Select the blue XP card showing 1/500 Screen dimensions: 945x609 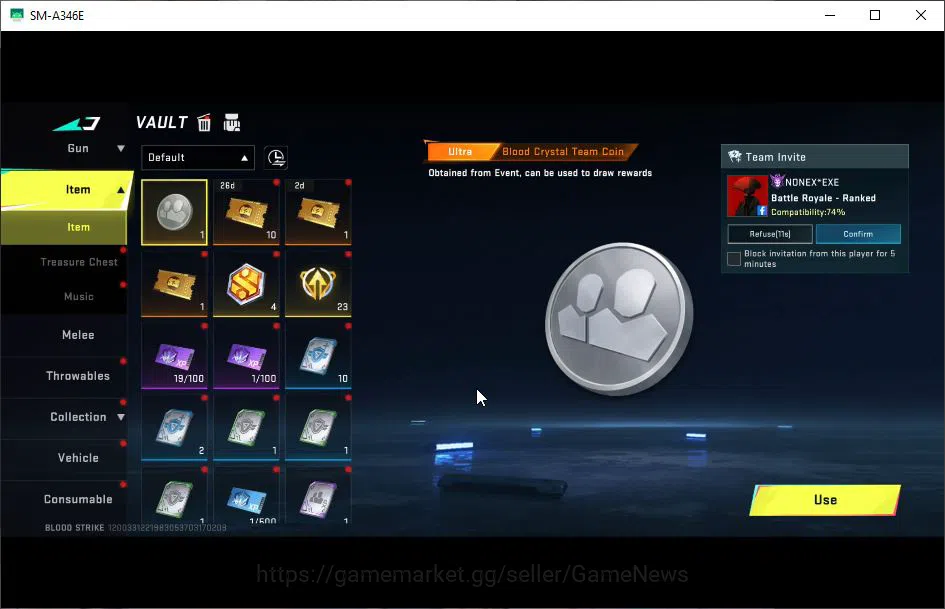[x=246, y=495]
